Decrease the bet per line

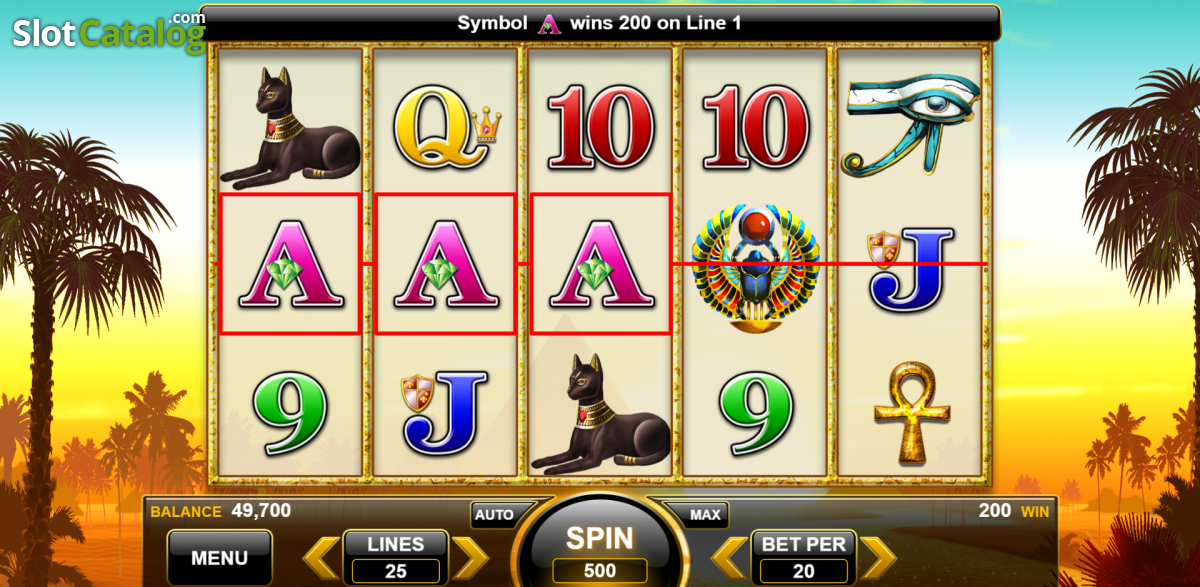pyautogui.click(x=730, y=557)
